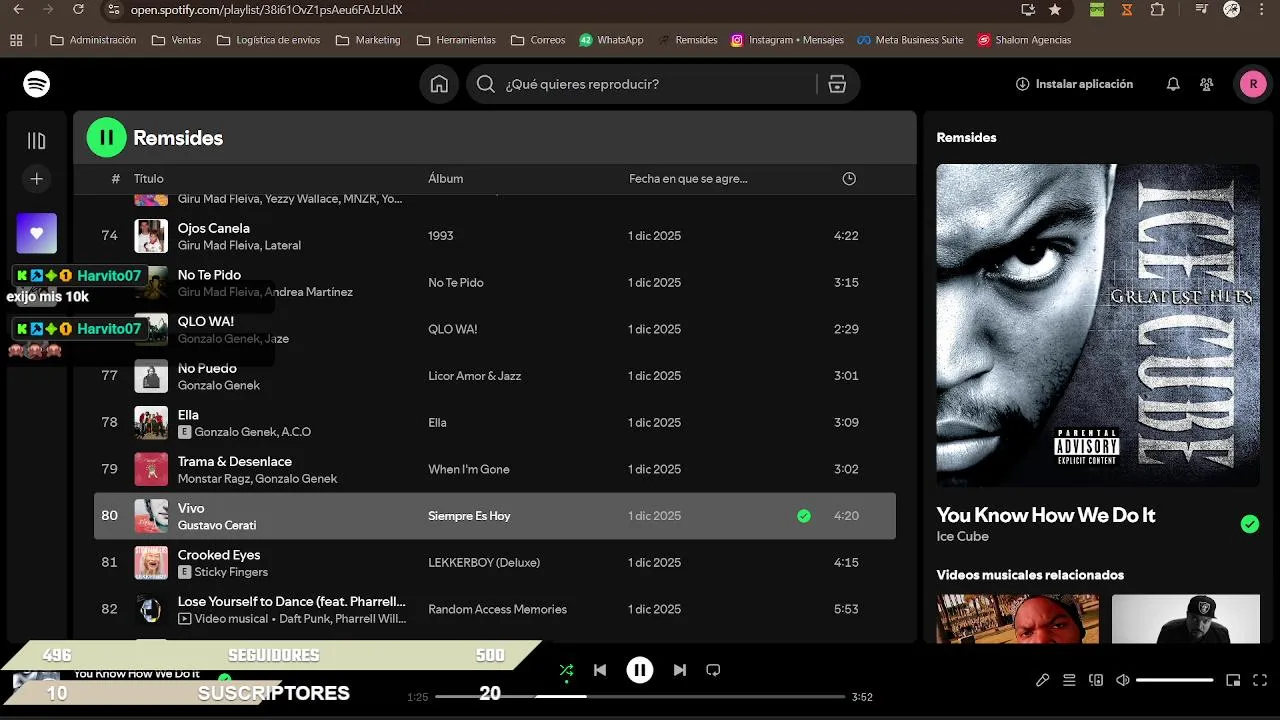The image size is (1280, 720).
Task: Open the first related music video thumbnail
Action: pyautogui.click(x=1017, y=618)
